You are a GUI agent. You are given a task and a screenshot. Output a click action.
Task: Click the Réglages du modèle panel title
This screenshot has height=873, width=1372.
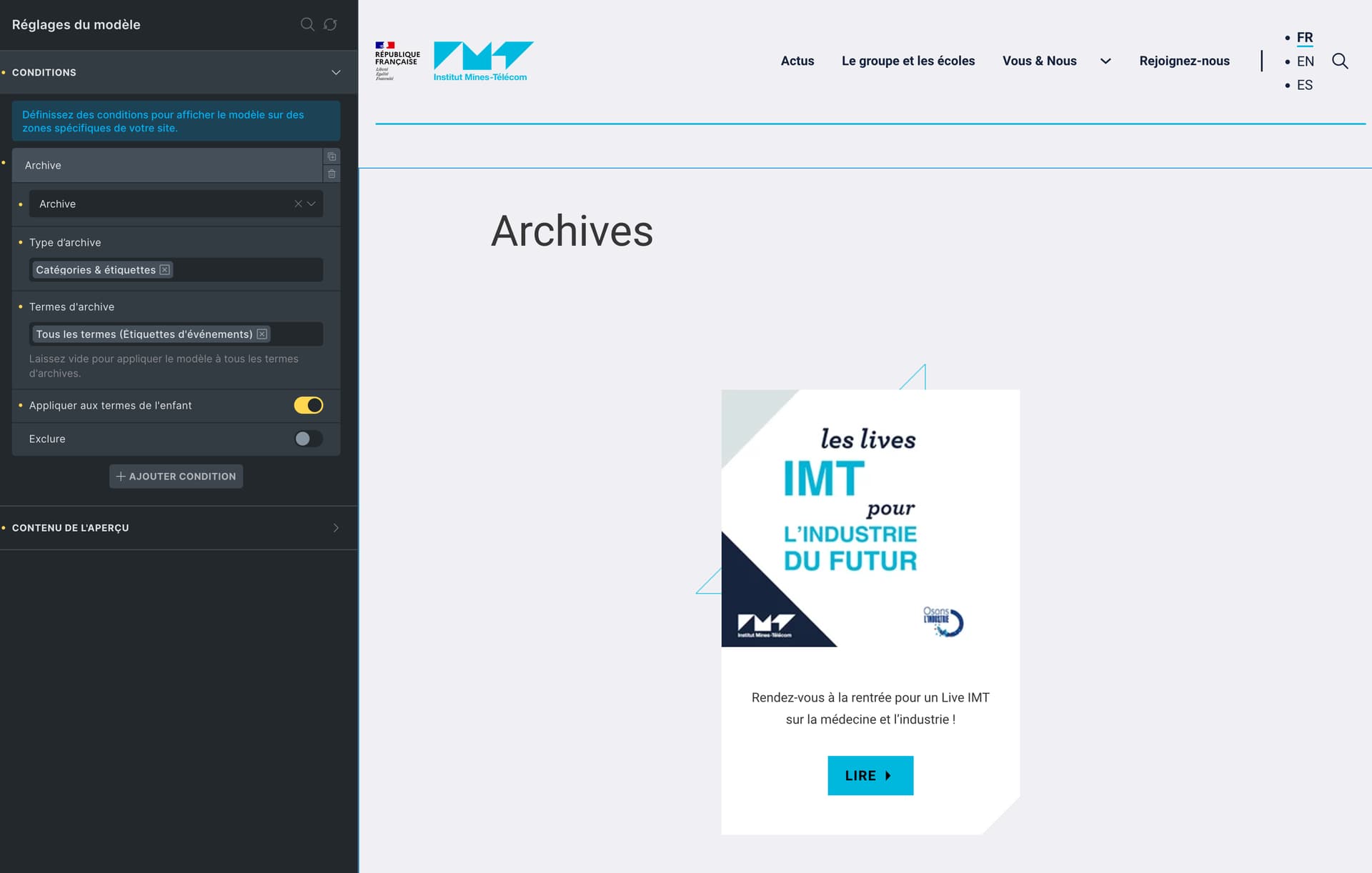[x=76, y=24]
